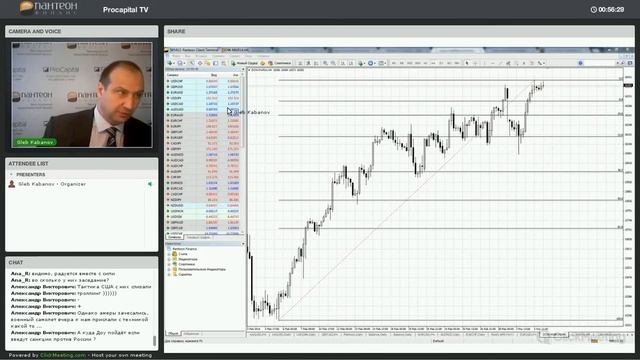The image size is (640, 360).
Task: Click the Host your own meeting link
Action: 122,356
